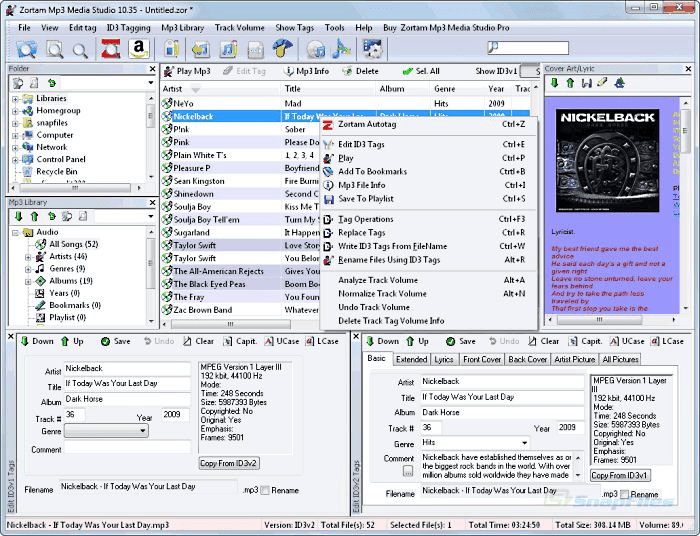
Task: Click save disk icon in Cover Art panel
Action: (587, 83)
